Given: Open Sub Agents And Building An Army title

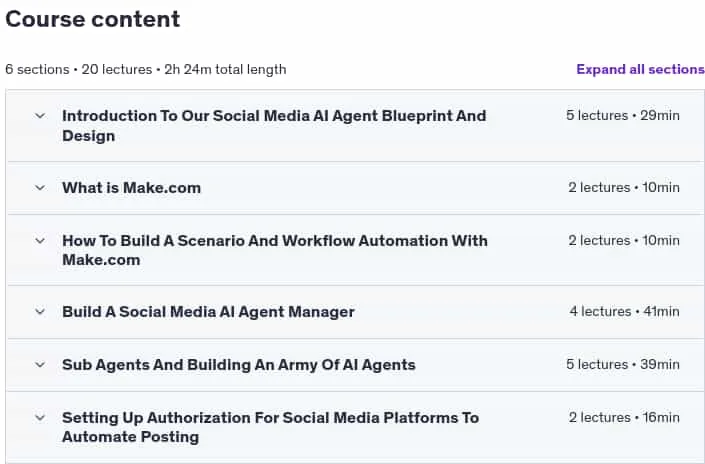Looking at the screenshot, I should [239, 365].
